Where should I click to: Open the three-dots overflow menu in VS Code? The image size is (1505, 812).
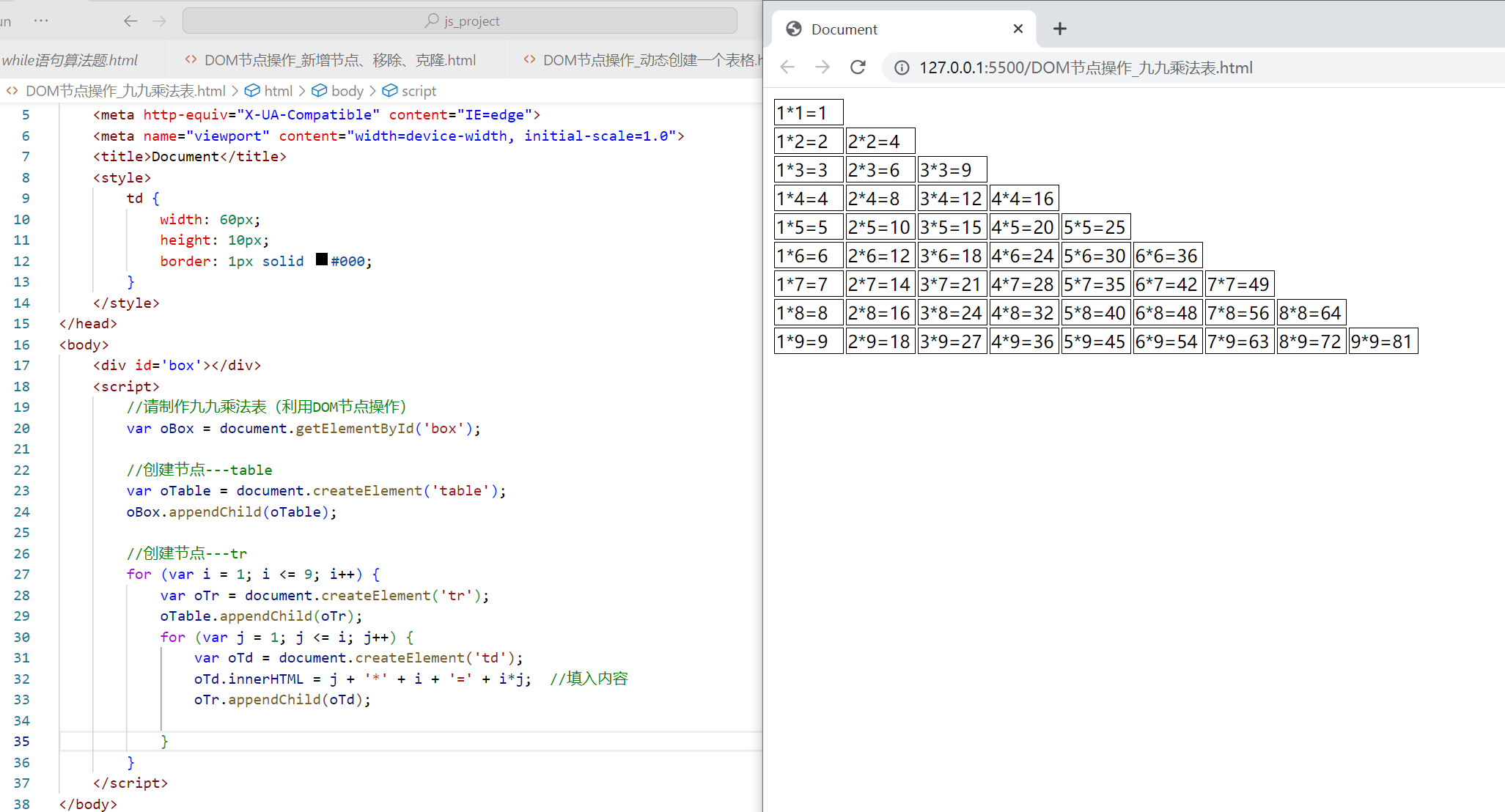point(41,21)
